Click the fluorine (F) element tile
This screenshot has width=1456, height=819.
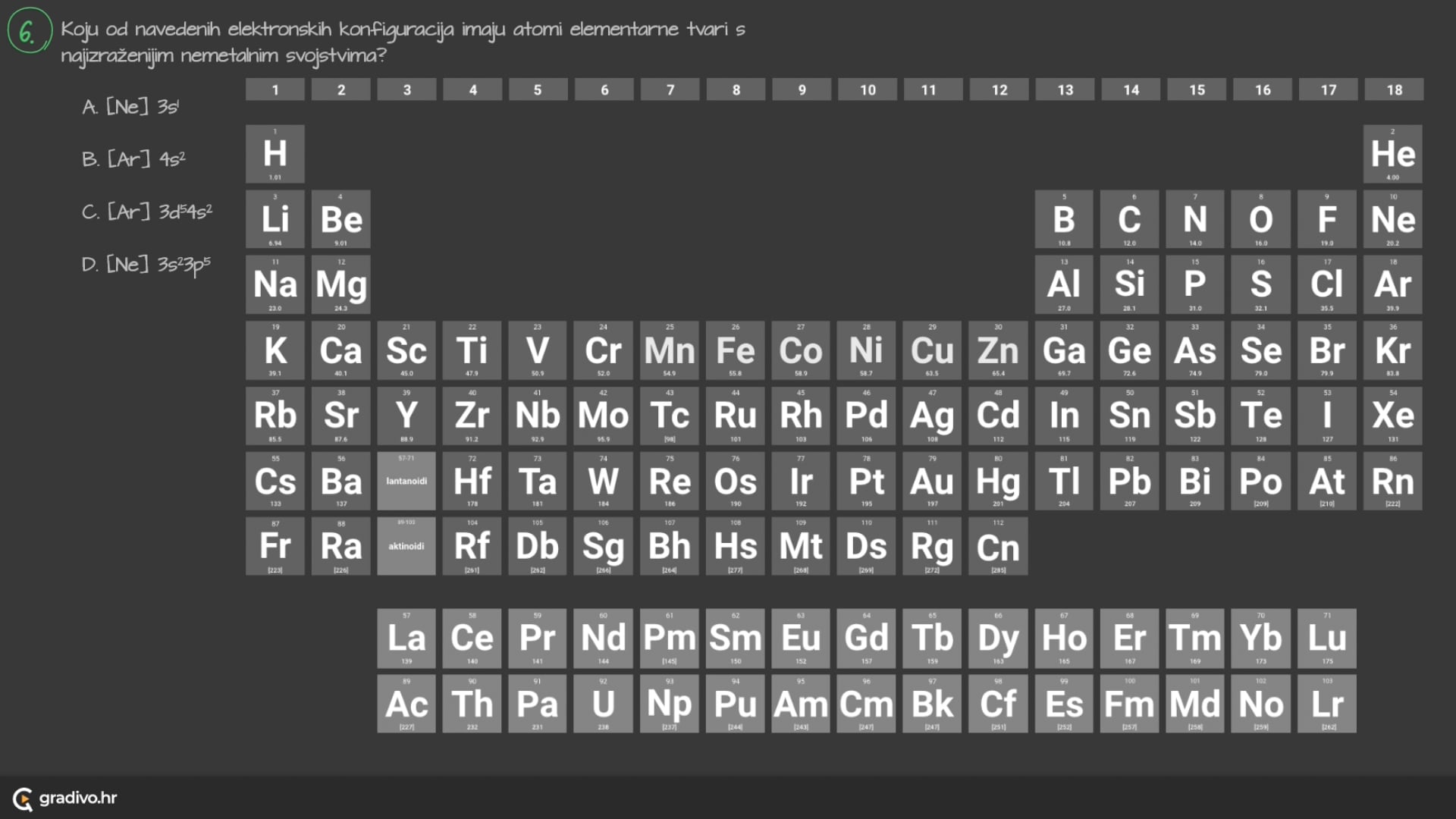click(x=1326, y=219)
